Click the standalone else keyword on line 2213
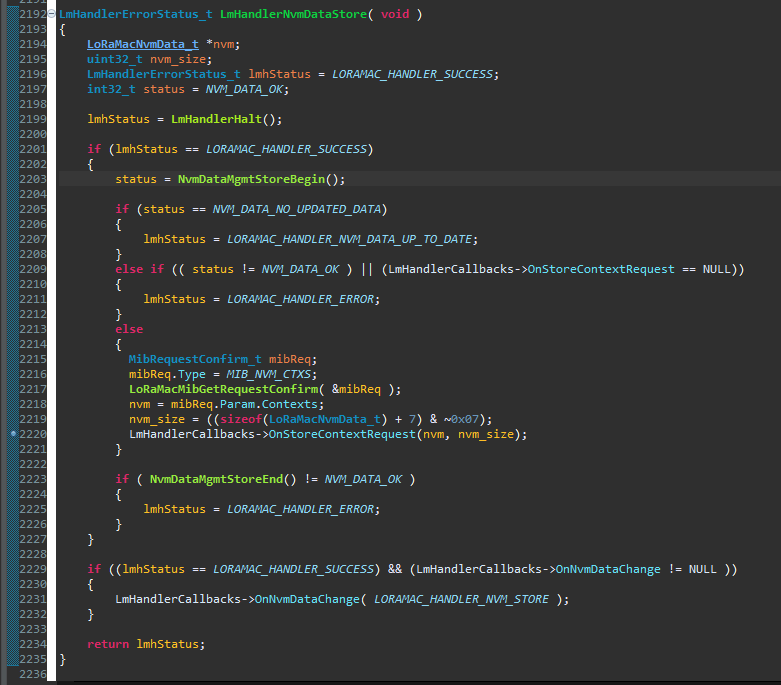 (x=129, y=329)
